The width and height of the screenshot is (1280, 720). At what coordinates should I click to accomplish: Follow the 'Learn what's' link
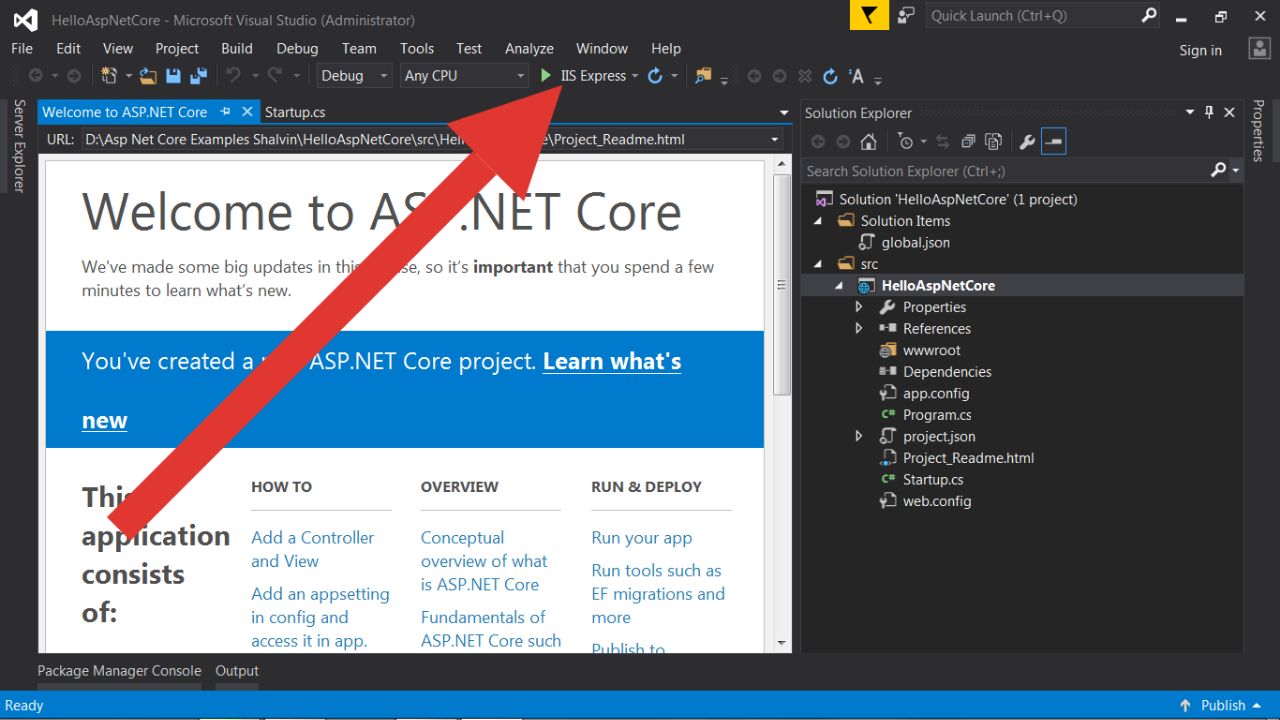click(x=612, y=361)
